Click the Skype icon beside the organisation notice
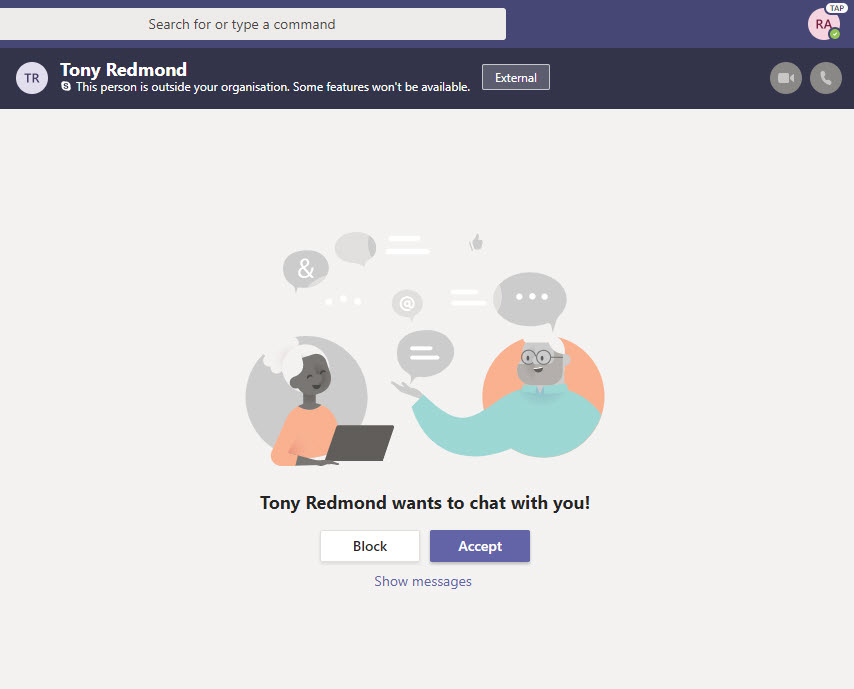Viewport: 854px width, 689px height. point(66,88)
